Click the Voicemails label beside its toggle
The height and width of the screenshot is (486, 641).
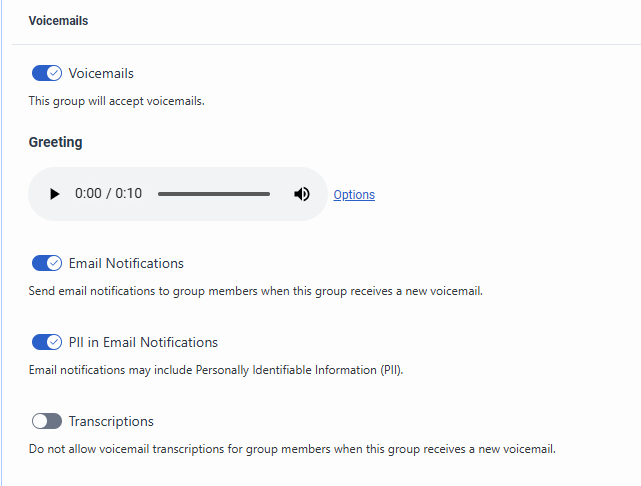point(101,73)
